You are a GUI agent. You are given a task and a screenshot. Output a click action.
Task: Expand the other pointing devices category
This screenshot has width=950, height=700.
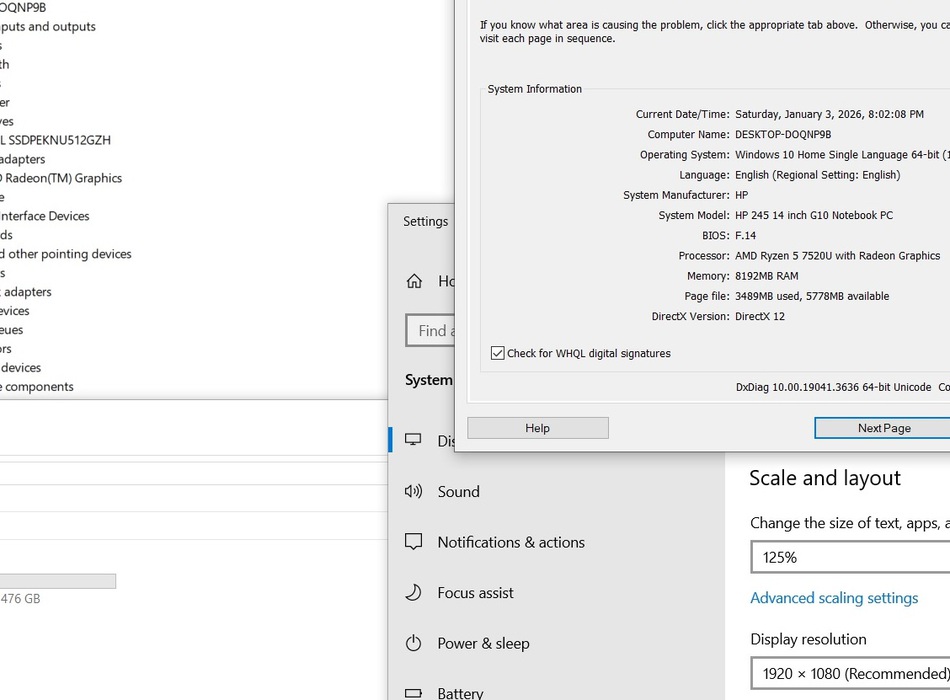point(66,254)
